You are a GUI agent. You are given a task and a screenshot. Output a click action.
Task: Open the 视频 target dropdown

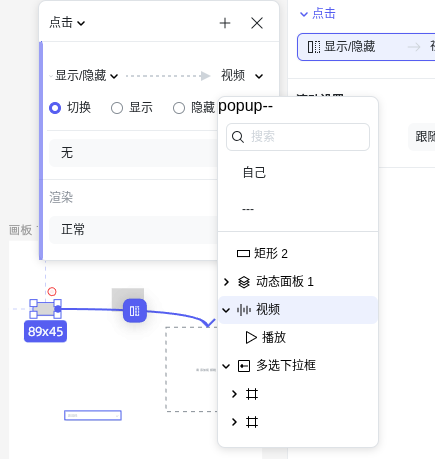(x=242, y=76)
